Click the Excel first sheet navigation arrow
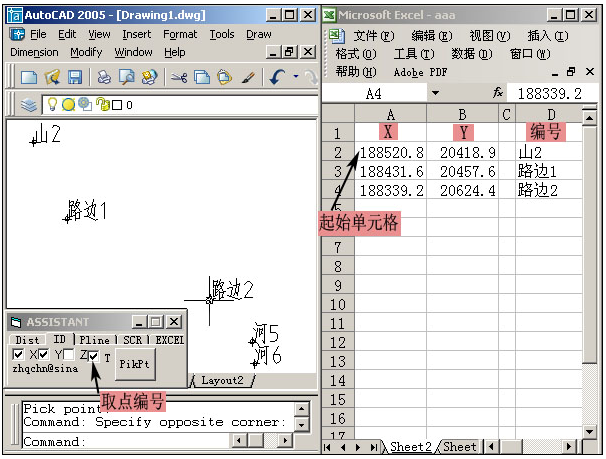 (328, 447)
